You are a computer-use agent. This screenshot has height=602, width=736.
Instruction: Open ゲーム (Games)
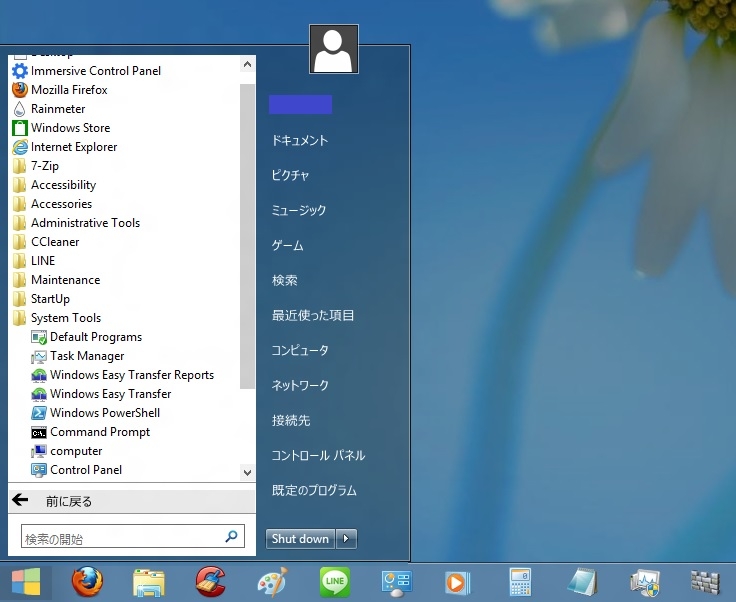(x=287, y=245)
